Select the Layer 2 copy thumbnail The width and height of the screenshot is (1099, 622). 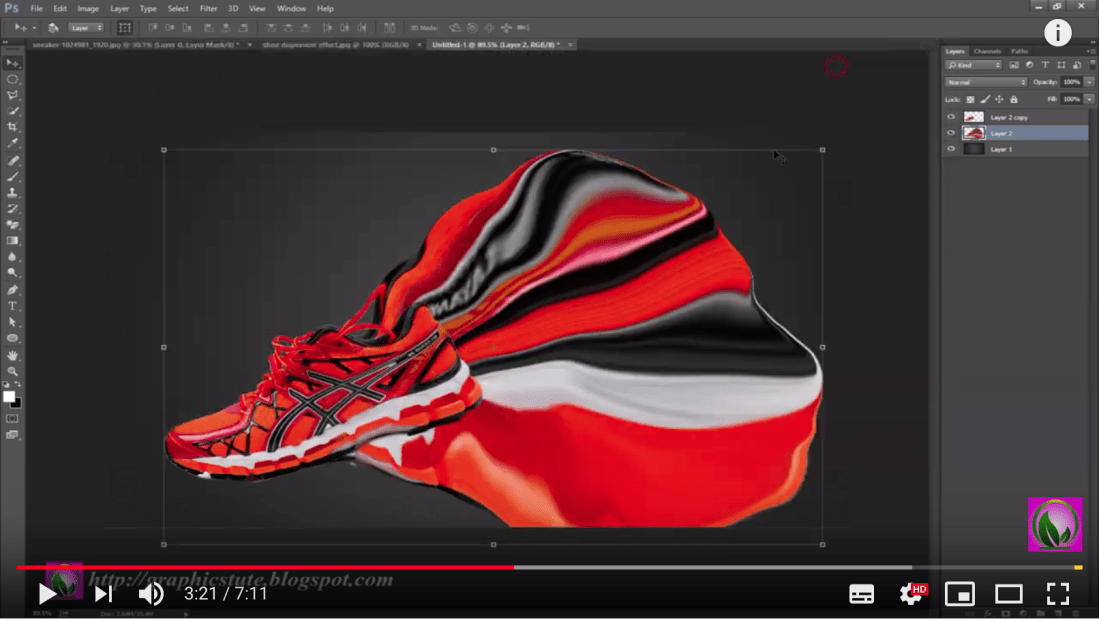point(973,117)
